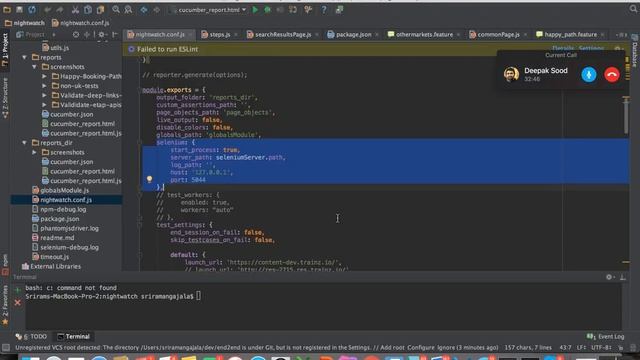The height and width of the screenshot is (360, 640).
Task: Click the Find magnifier icon
Action: pyautogui.click(x=116, y=9)
